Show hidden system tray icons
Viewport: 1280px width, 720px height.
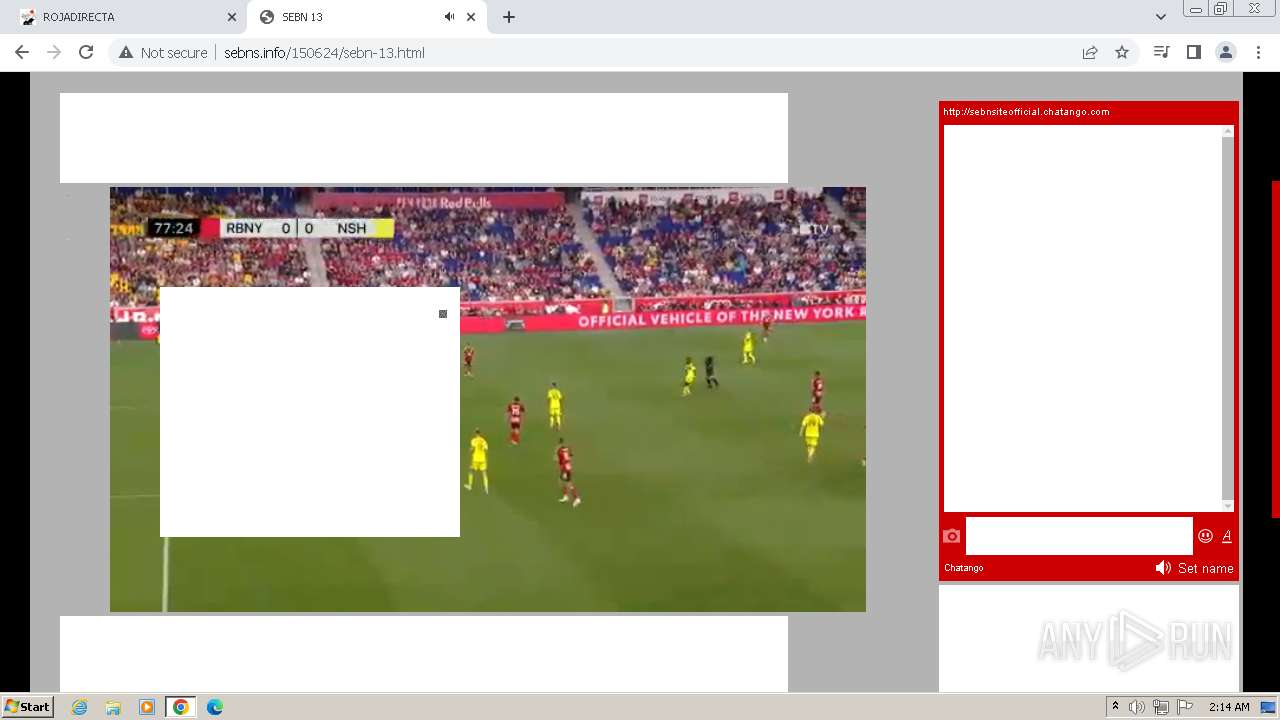pyautogui.click(x=1115, y=706)
